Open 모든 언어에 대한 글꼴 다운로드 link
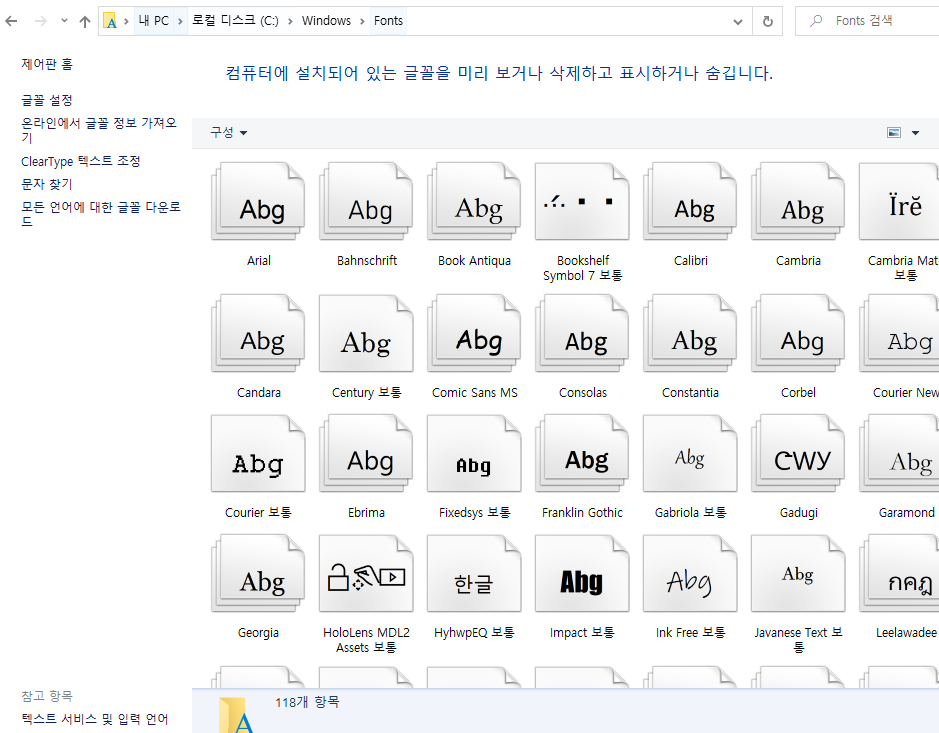This screenshot has width=939, height=733. tap(101, 214)
